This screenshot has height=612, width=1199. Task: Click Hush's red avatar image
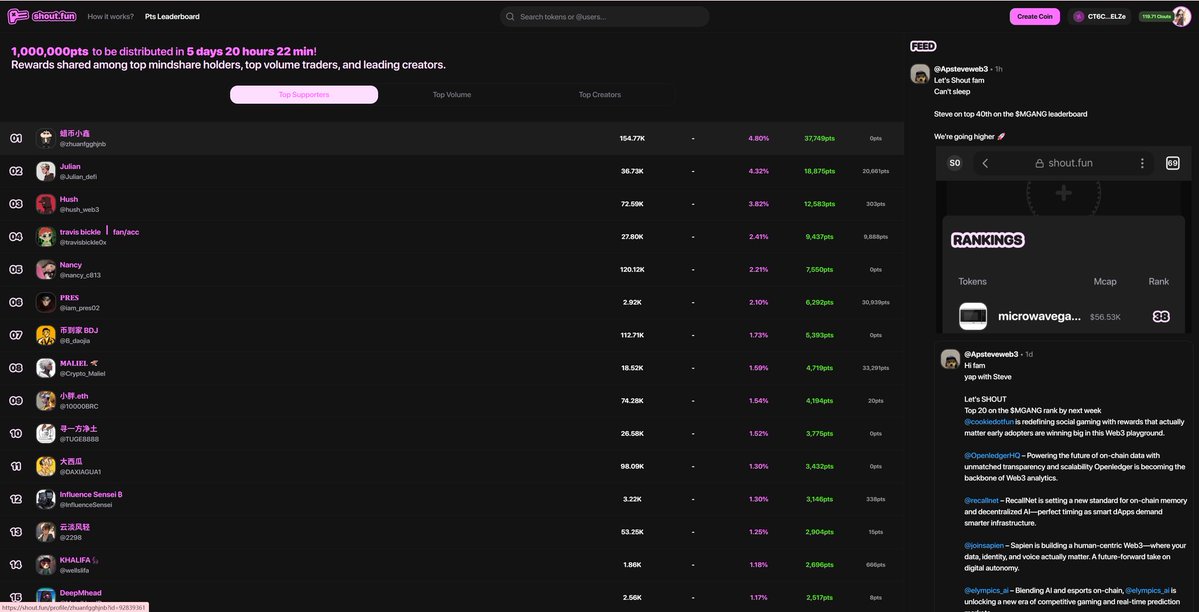click(x=46, y=204)
